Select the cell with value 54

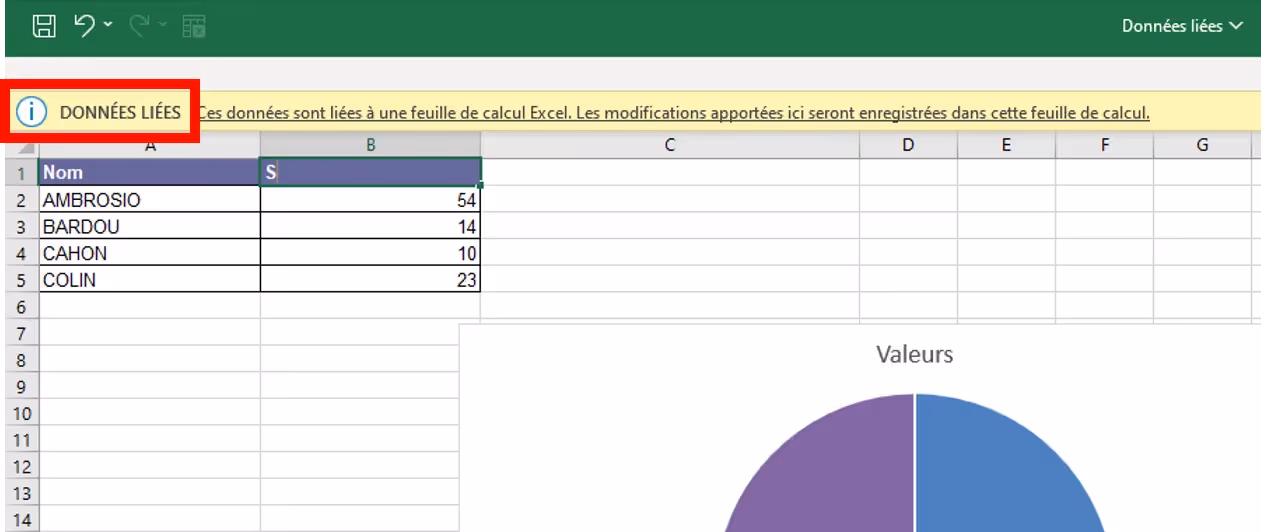point(370,200)
